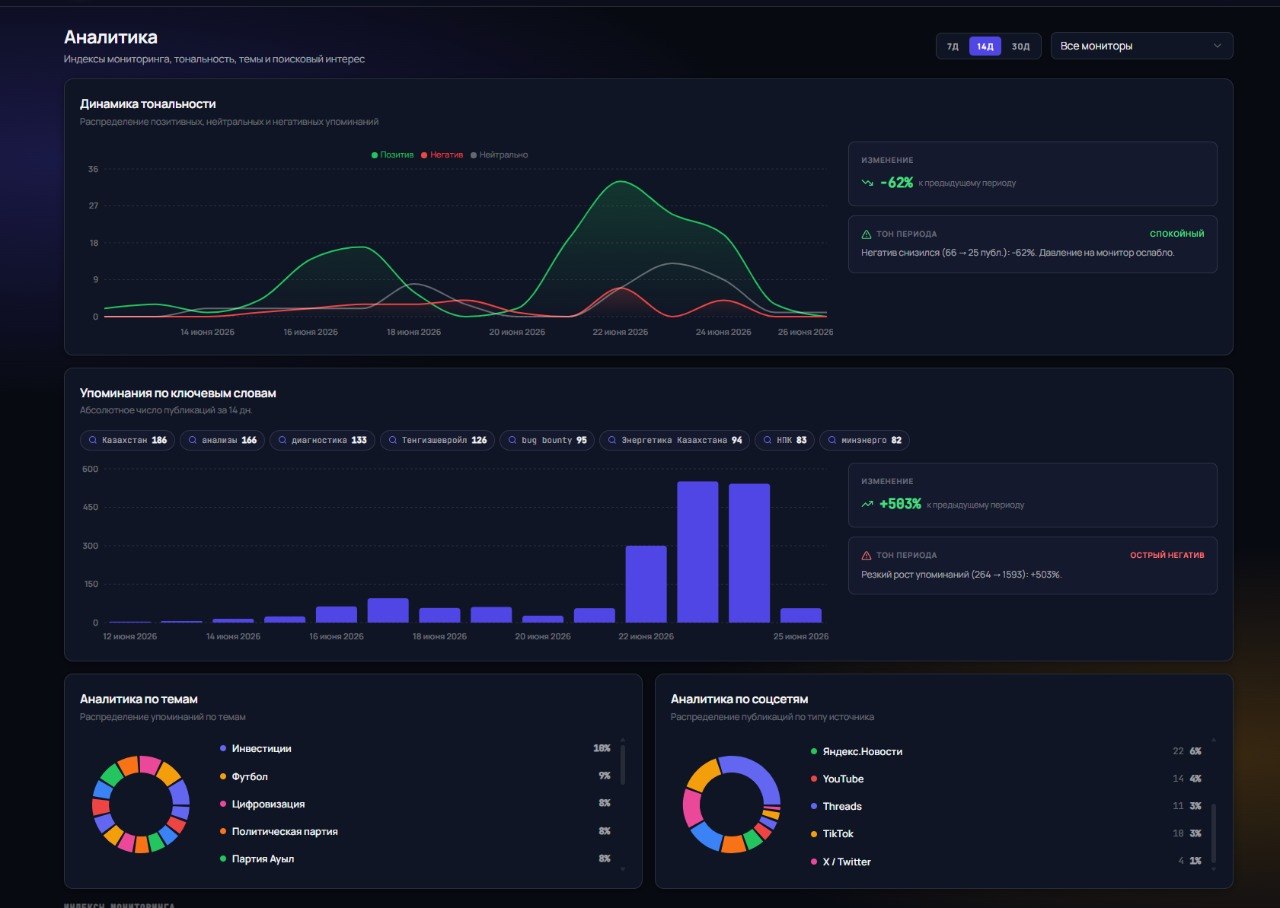Viewport: 1280px width, 908px height.
Task: Click the search icon in the анализы chip
Action: tap(193, 440)
